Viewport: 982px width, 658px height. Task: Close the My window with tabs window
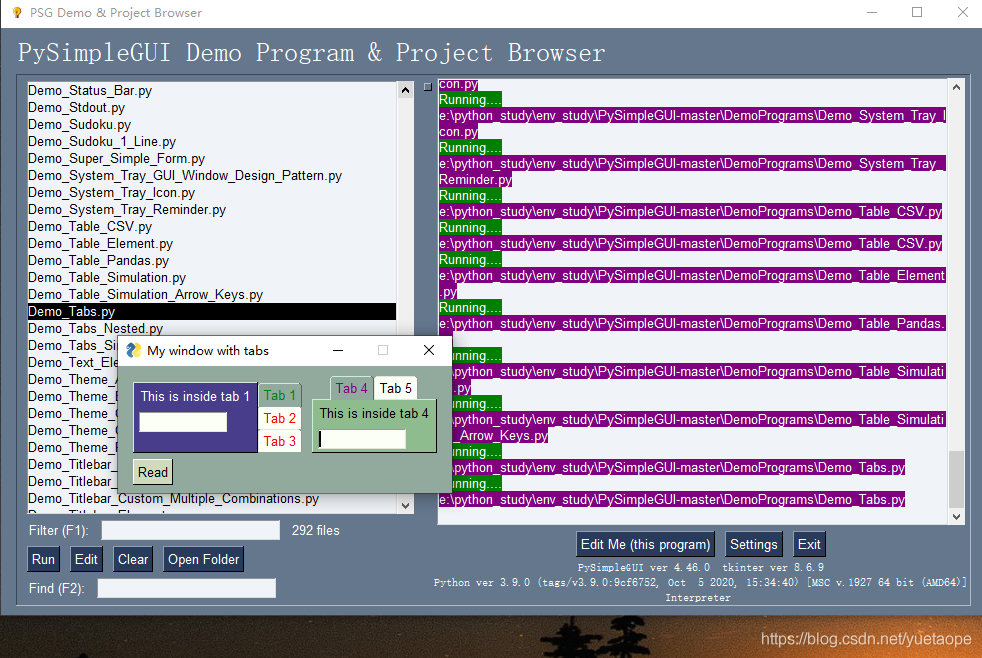pyautogui.click(x=429, y=351)
